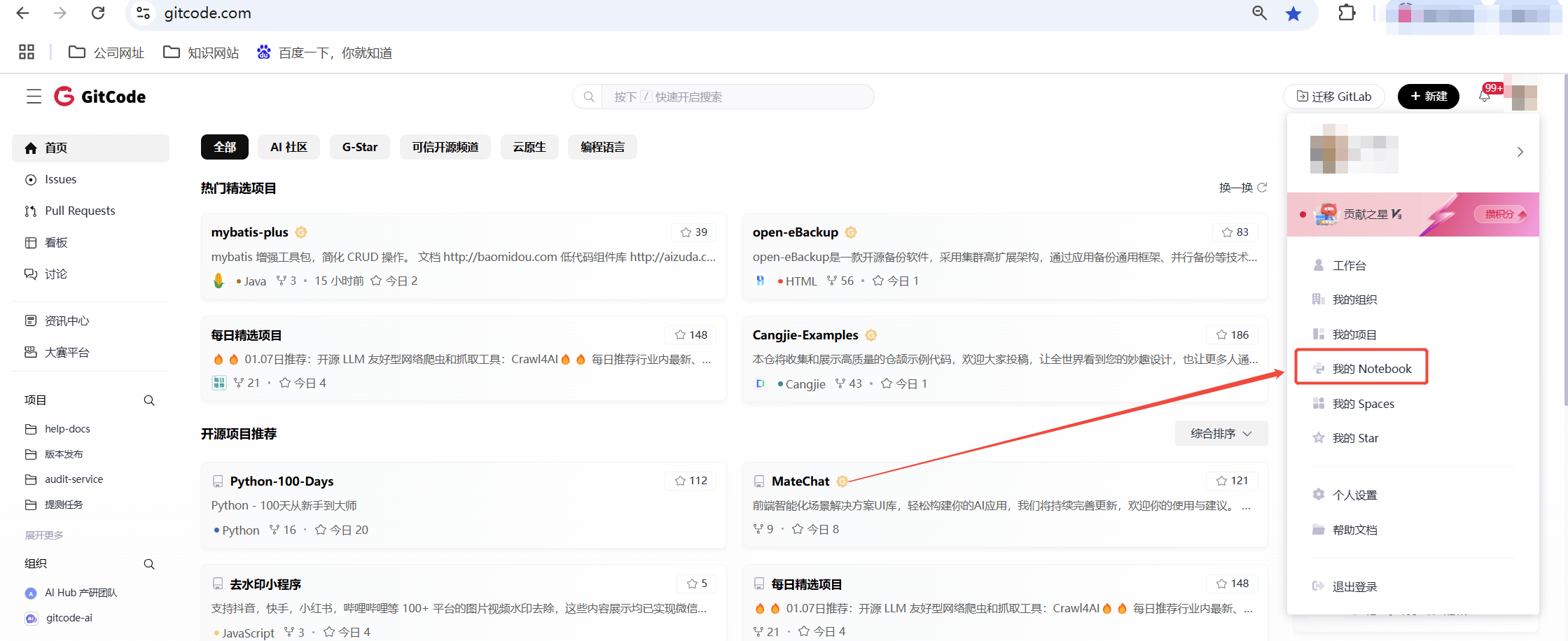Search organizations via magnifier icon in sidebar
This screenshot has width=1568, height=641.
tap(149, 564)
